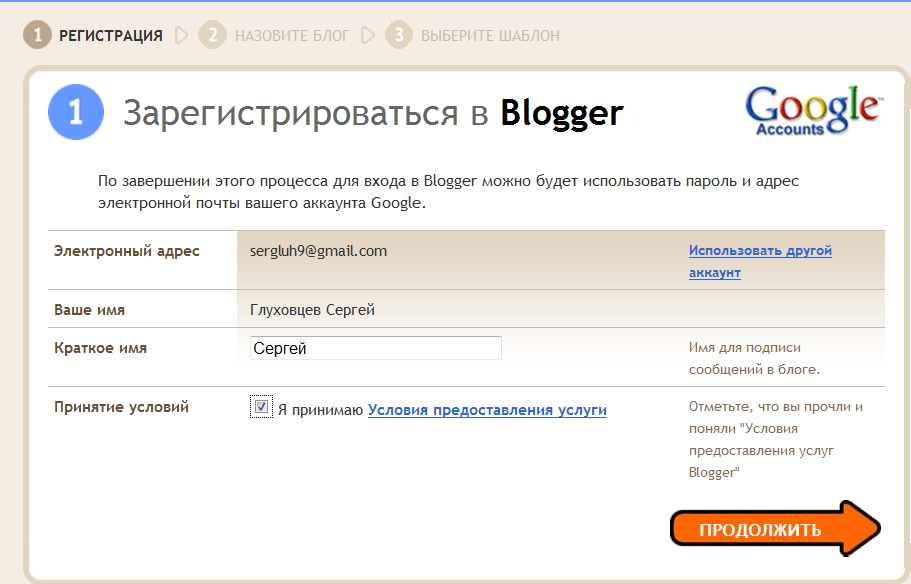The height and width of the screenshot is (584, 911).
Task: Click the step 1 circle beside РЕГИСТРАЦИЯ
Action: (x=37, y=35)
